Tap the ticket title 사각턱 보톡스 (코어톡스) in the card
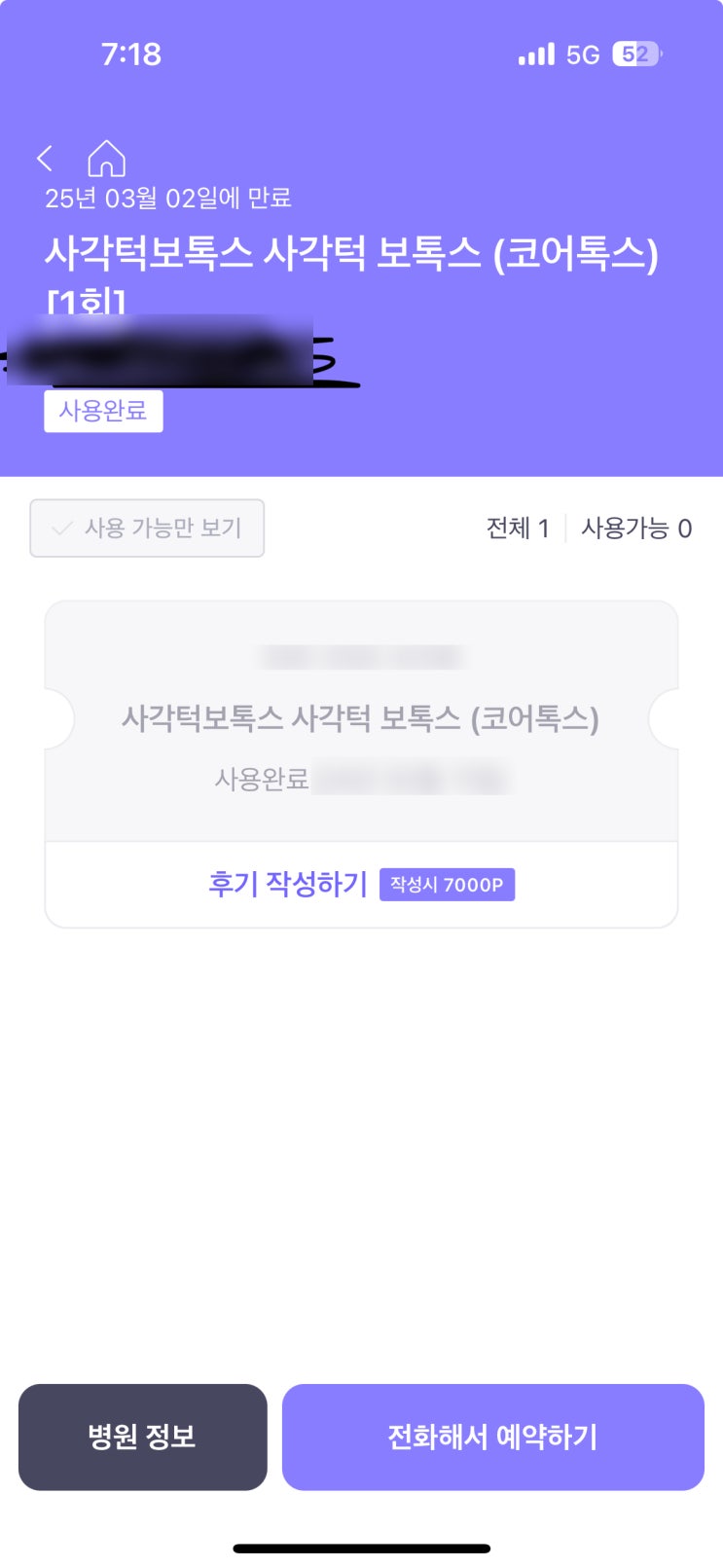The height and width of the screenshot is (1568, 723). pos(360,719)
